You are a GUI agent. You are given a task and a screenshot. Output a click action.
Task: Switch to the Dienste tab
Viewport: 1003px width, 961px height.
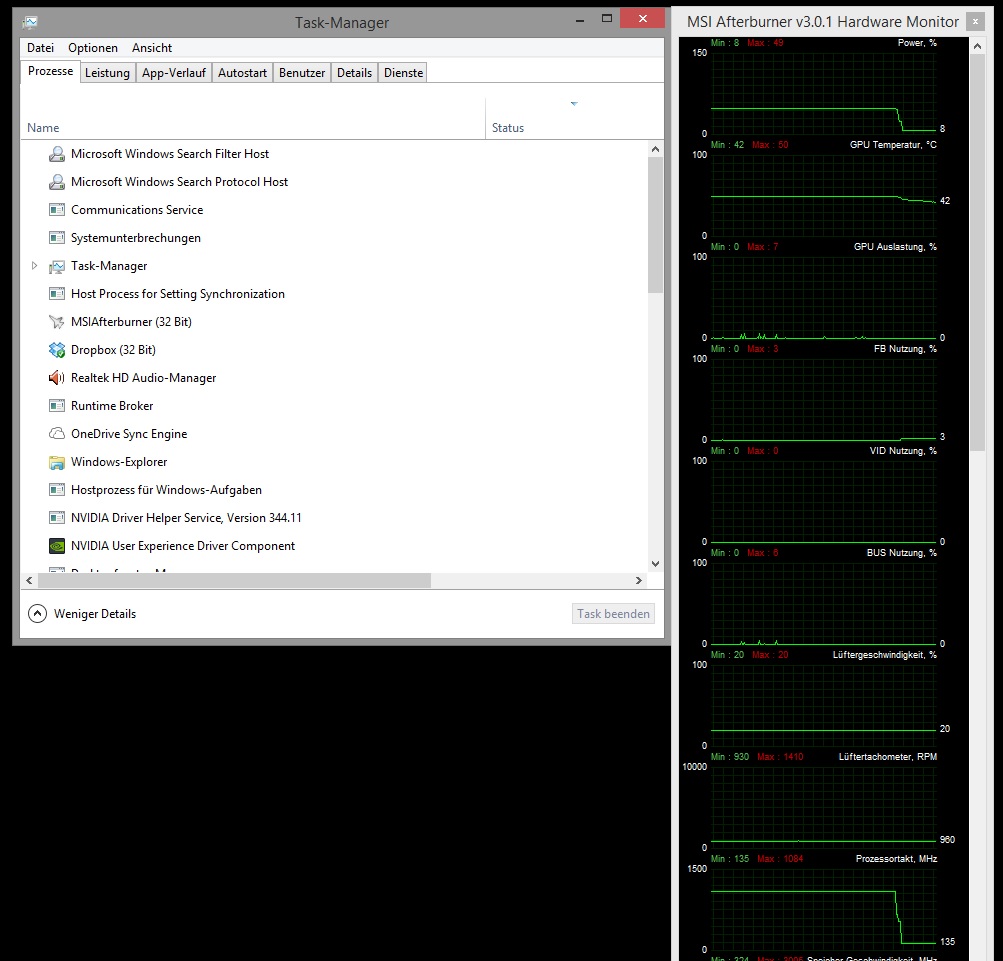click(404, 73)
